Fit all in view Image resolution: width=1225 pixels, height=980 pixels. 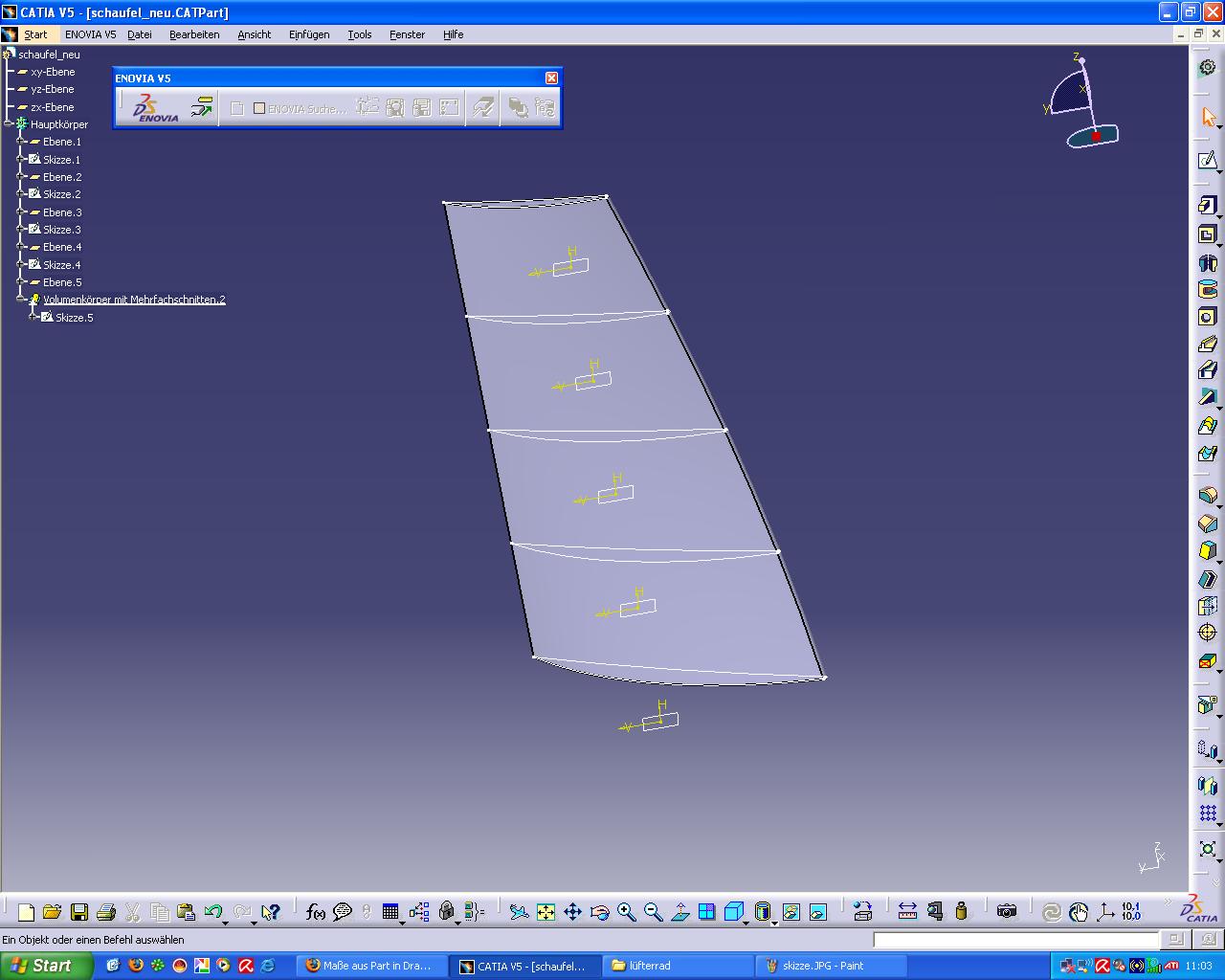(x=546, y=912)
